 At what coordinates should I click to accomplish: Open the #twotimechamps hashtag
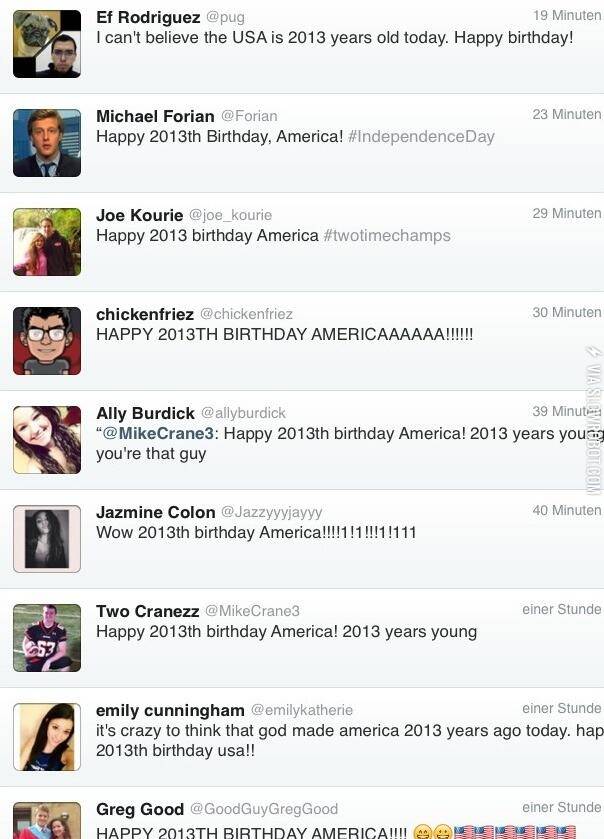(x=387, y=235)
